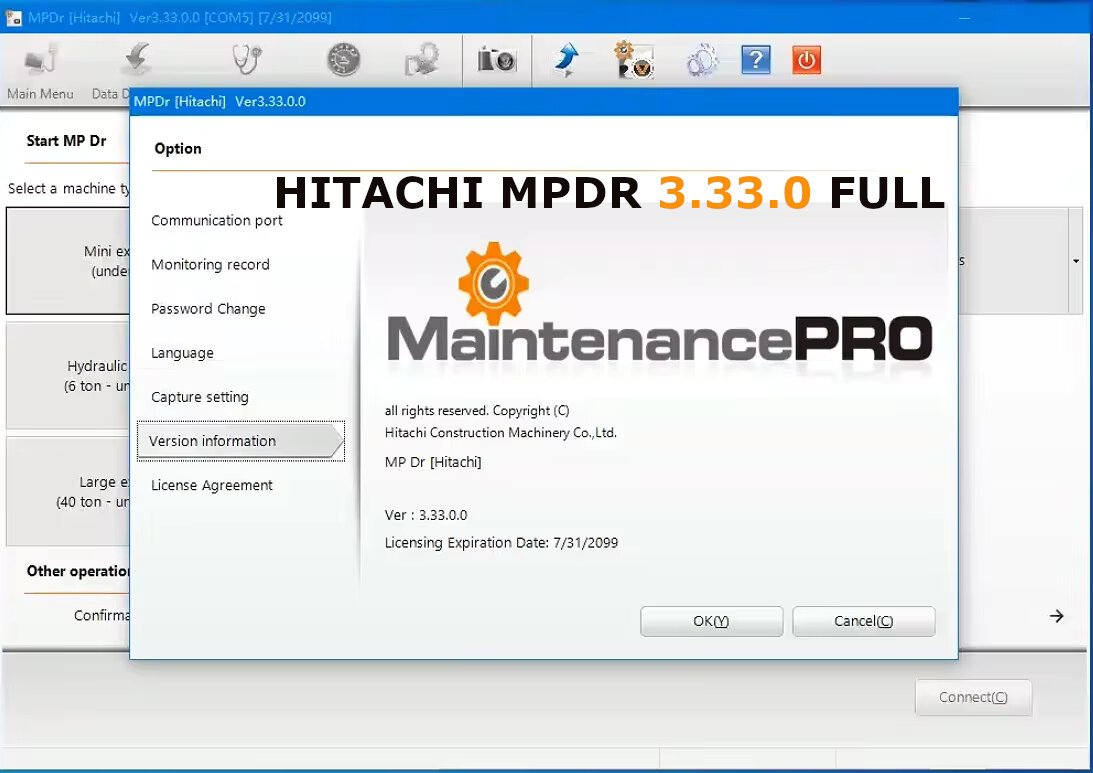Click the grayed gear settings toolbar icon

tap(422, 60)
